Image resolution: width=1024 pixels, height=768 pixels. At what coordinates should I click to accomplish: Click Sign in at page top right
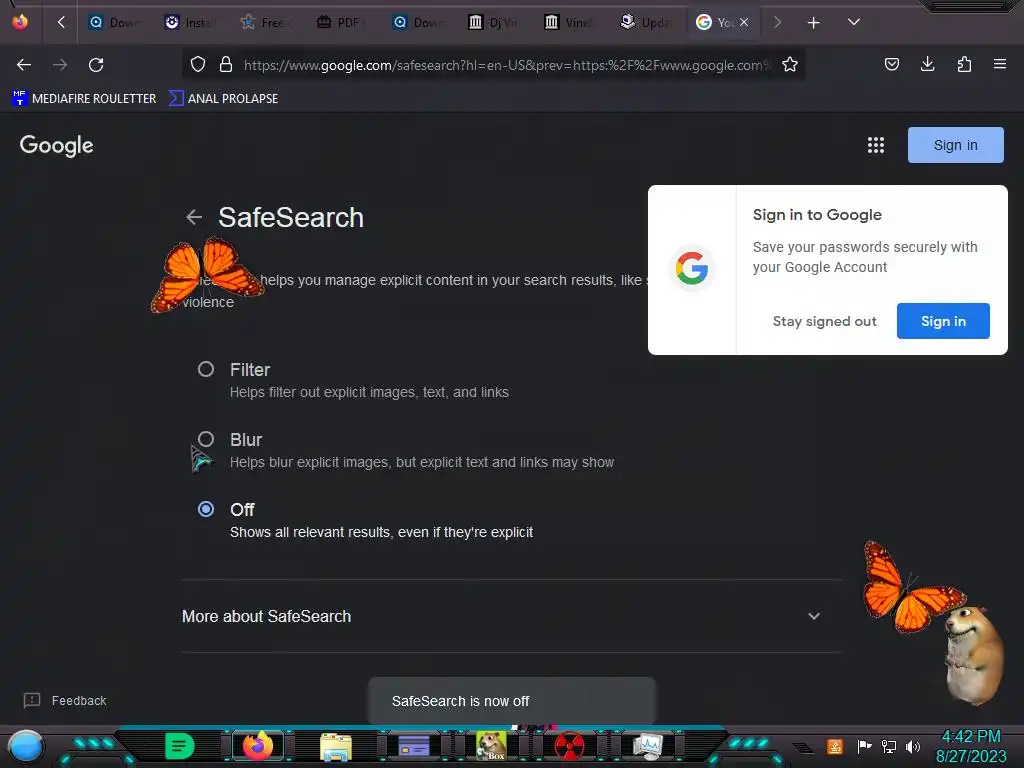955,145
